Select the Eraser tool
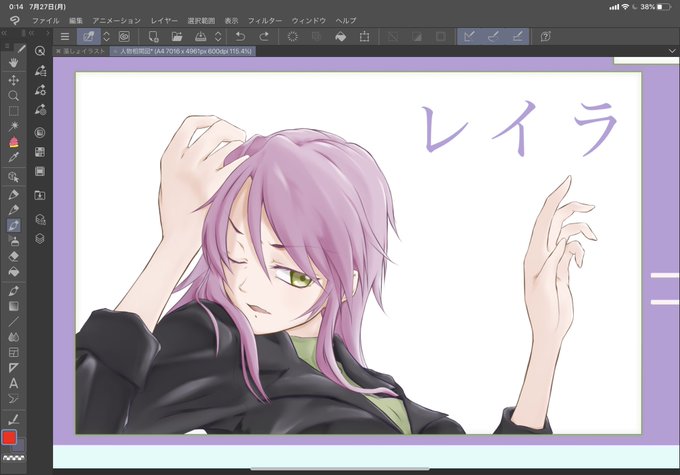 (13, 256)
